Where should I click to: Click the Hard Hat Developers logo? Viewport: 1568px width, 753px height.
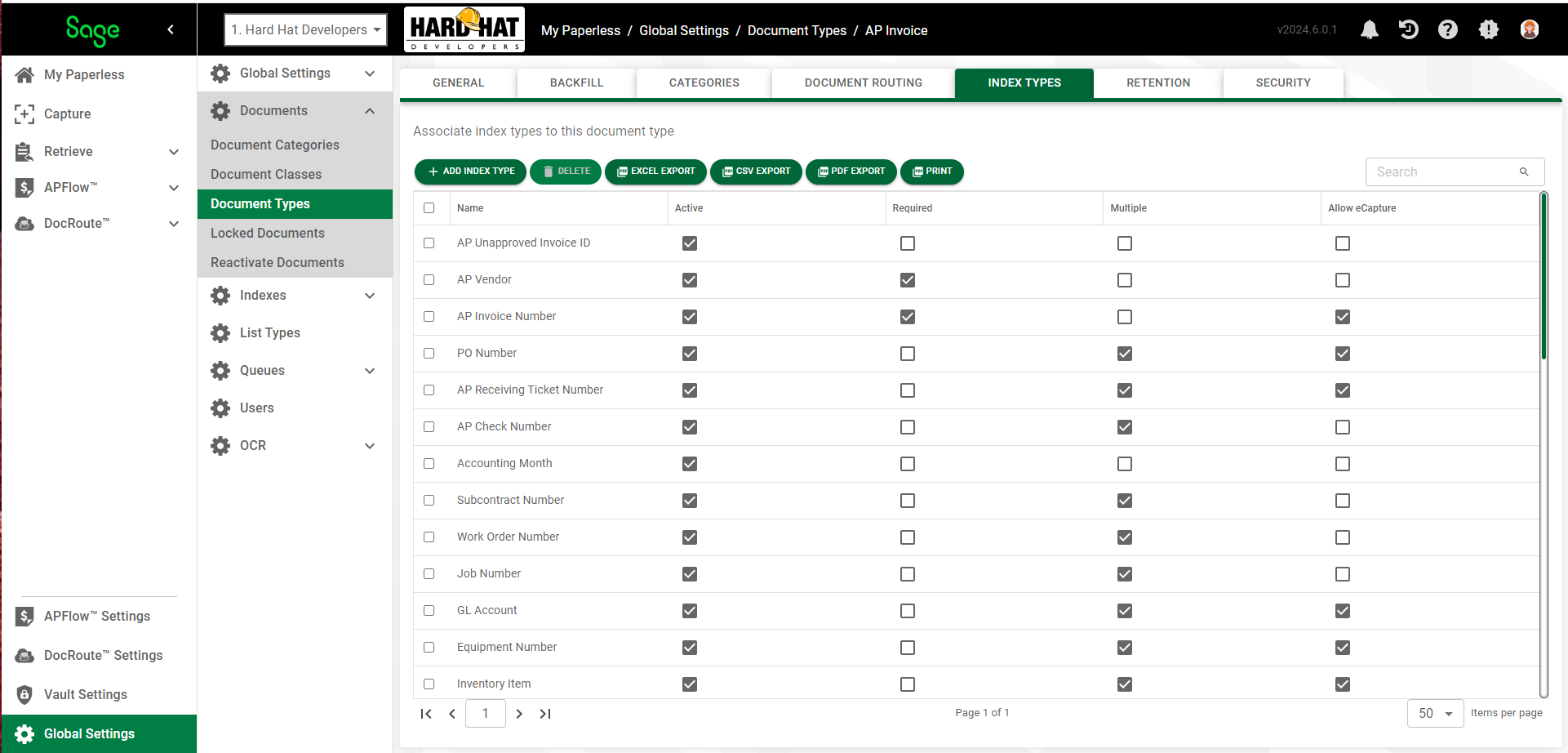[x=464, y=29]
